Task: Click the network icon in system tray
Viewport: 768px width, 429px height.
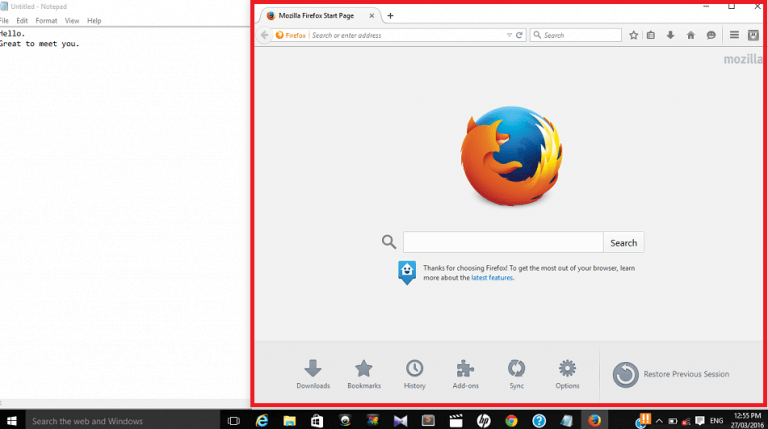Action: pos(686,421)
